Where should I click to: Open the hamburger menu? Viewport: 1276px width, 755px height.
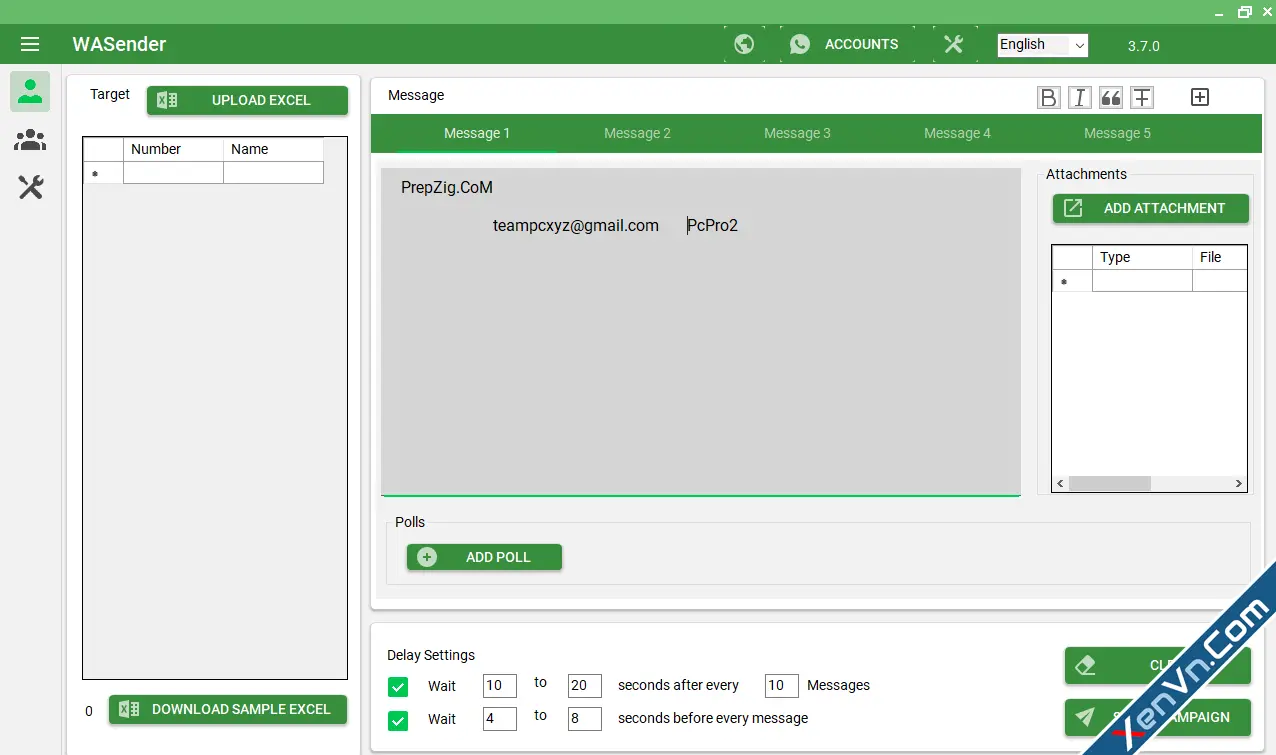(x=30, y=44)
